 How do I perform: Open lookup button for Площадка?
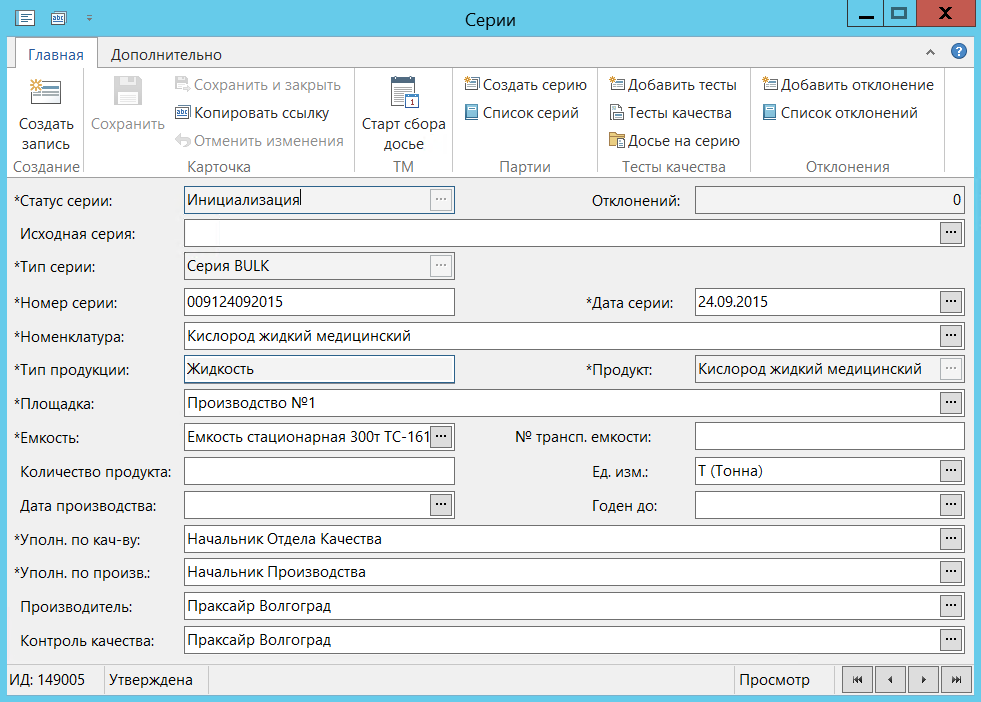click(951, 403)
